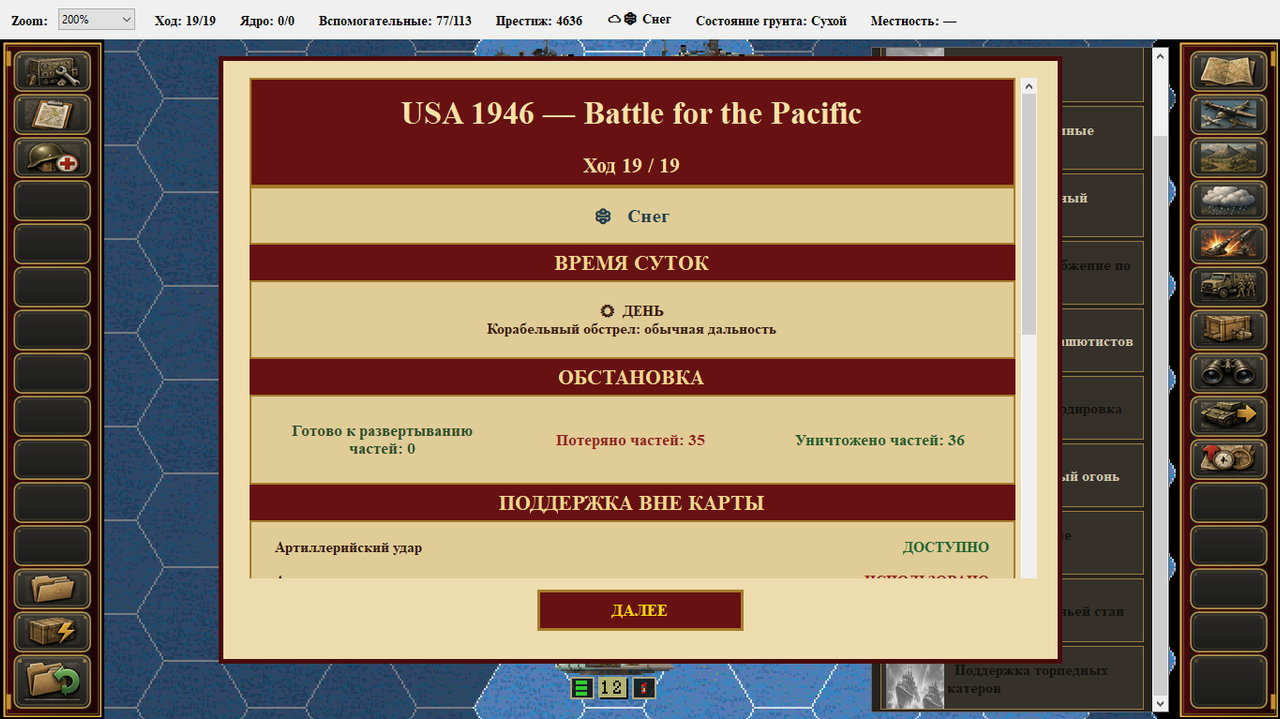Viewport: 1280px width, 719px height.
Task: Click the Готово к развертыванию частей: 0 text
Action: click(x=382, y=440)
